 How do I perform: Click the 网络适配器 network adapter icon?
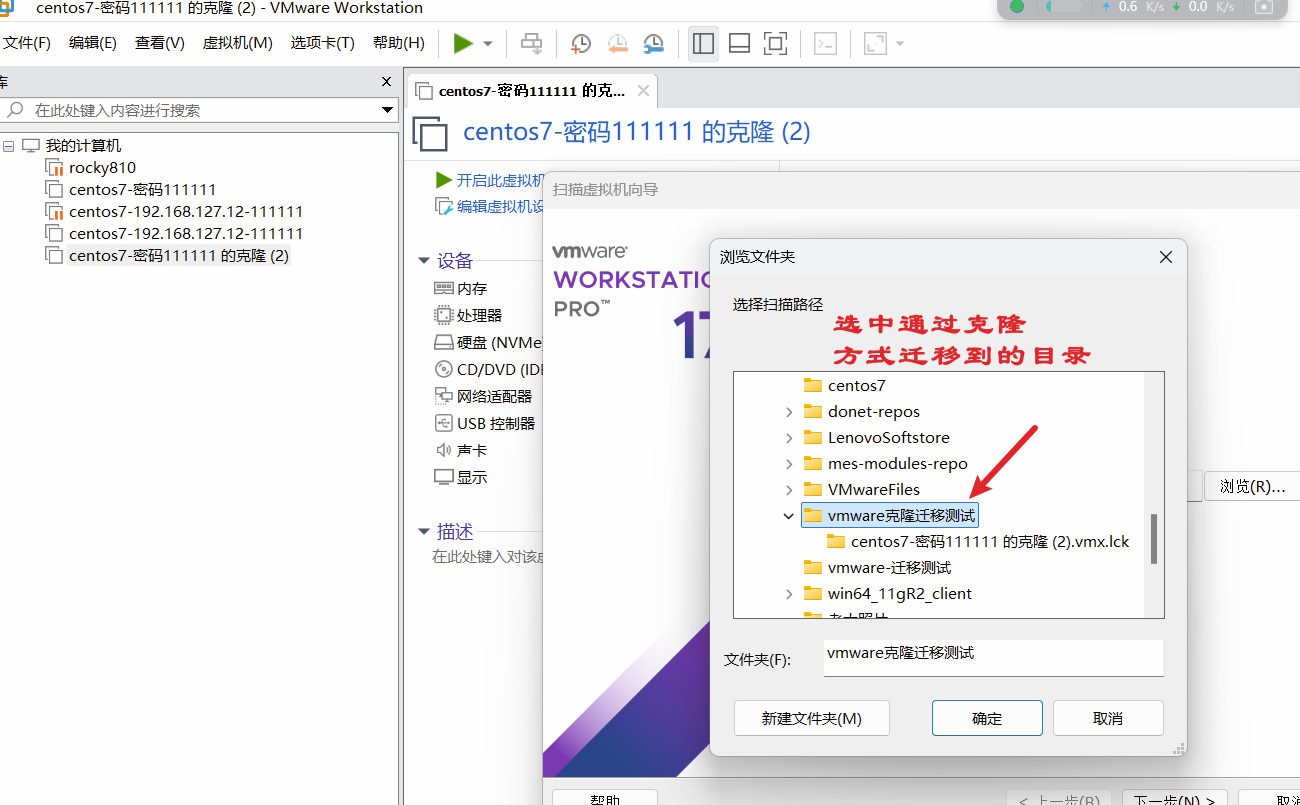pyautogui.click(x=444, y=396)
